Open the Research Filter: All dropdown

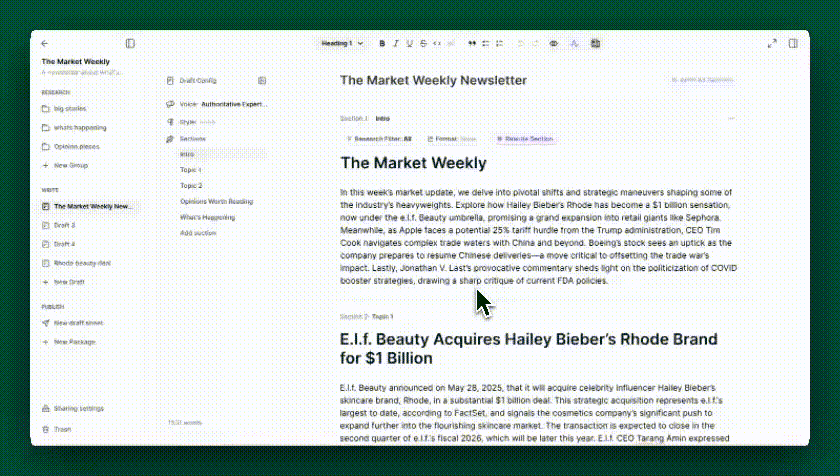point(379,139)
